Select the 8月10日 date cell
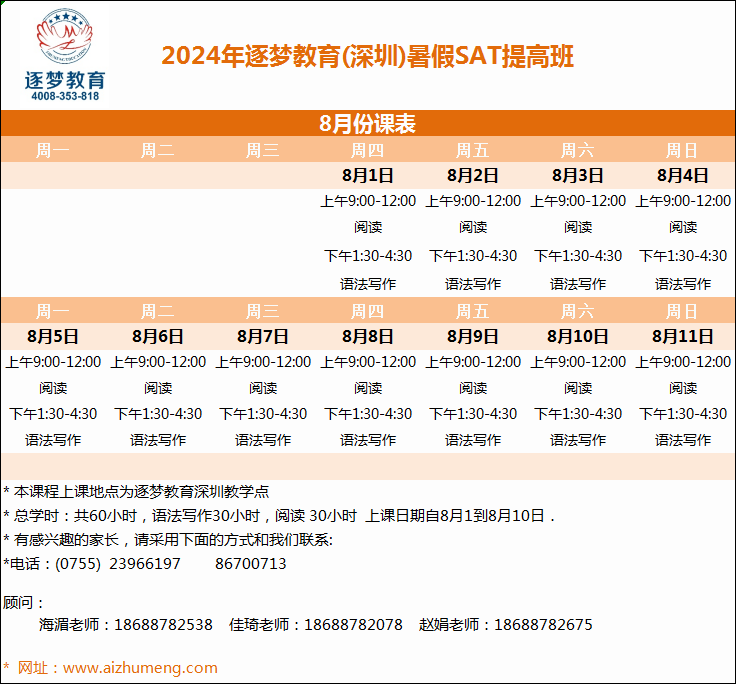This screenshot has width=736, height=684. click(x=578, y=337)
